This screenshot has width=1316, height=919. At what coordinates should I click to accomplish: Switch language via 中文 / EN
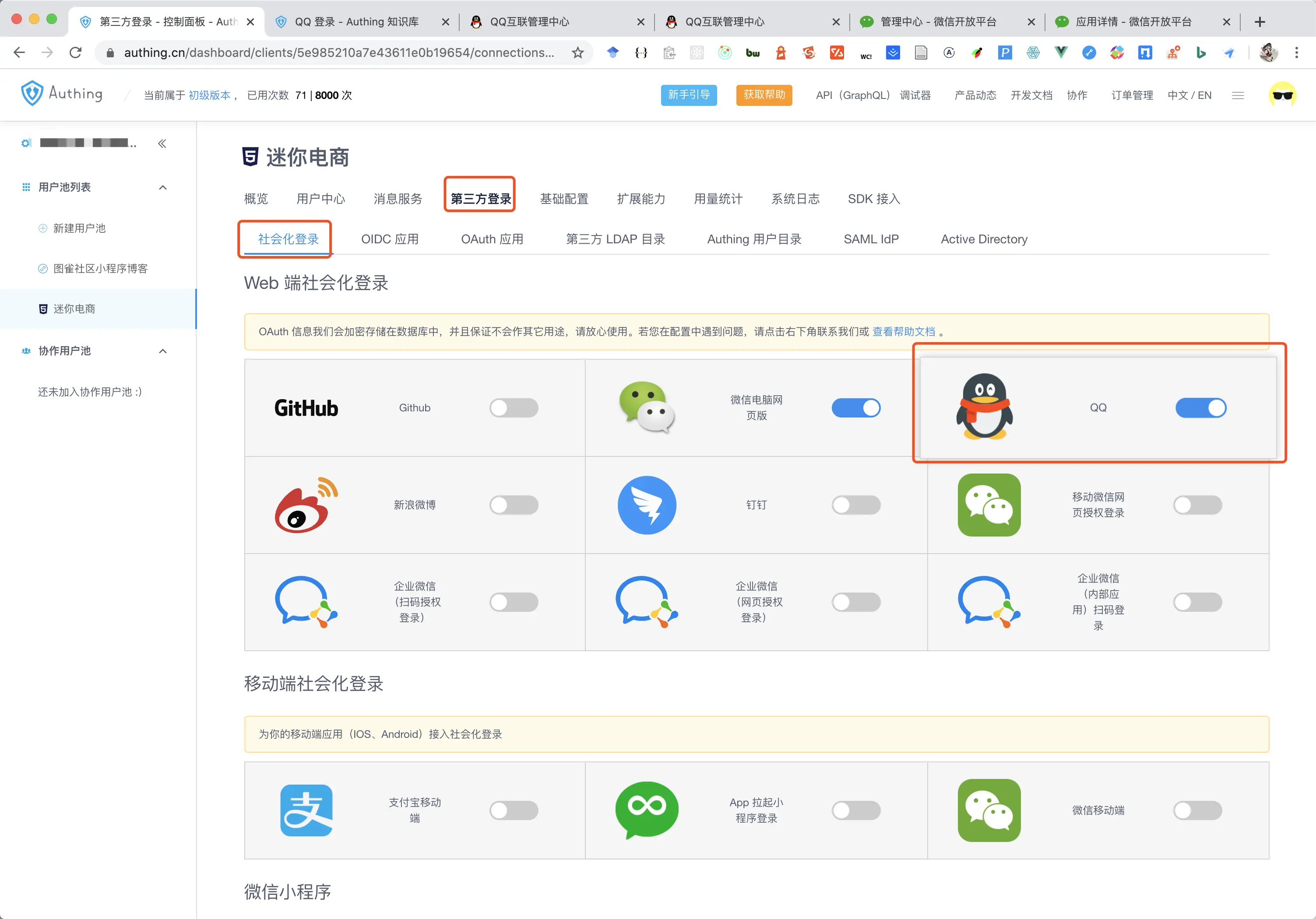pos(1189,95)
